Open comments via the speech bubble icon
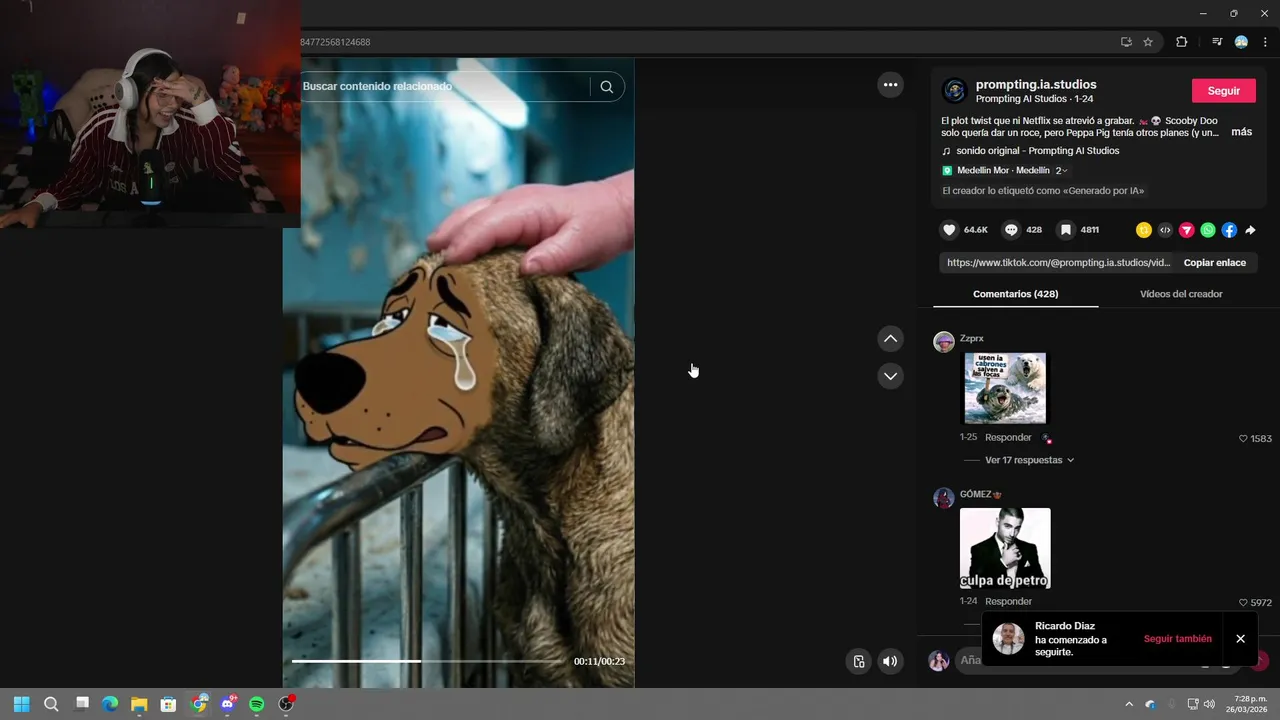 point(1011,230)
